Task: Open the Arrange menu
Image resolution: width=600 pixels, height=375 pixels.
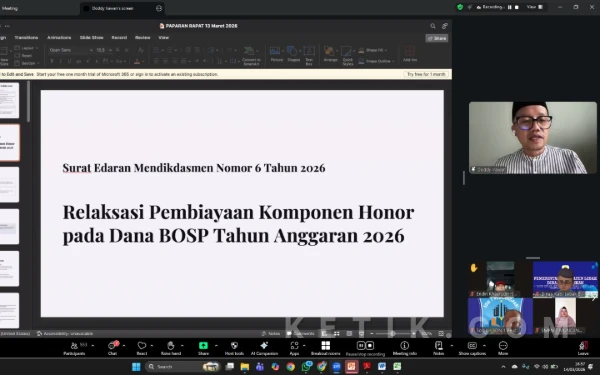Action: [x=330, y=54]
